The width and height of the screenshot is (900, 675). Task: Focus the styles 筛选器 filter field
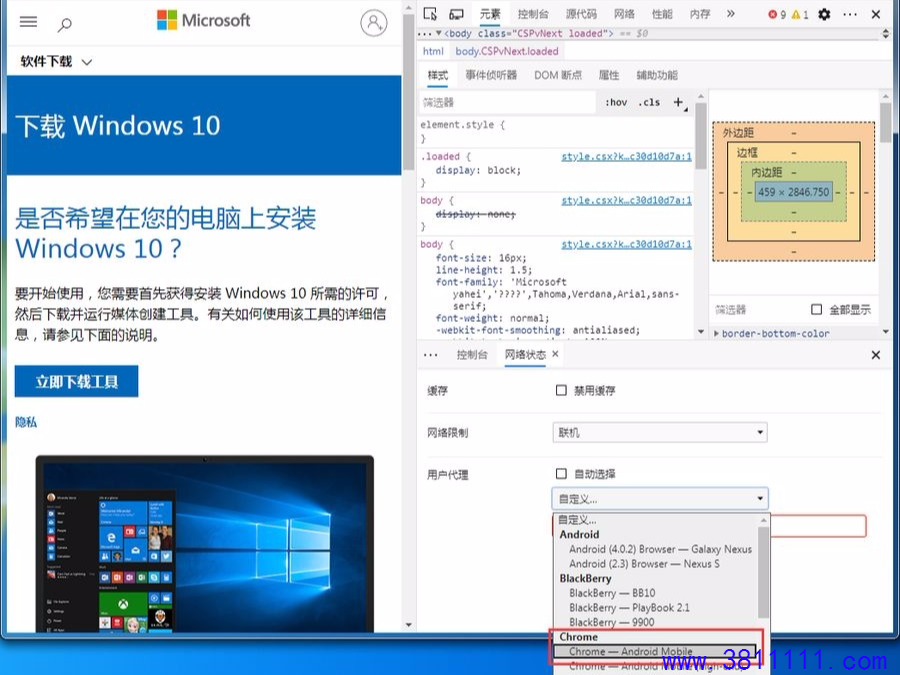click(508, 103)
